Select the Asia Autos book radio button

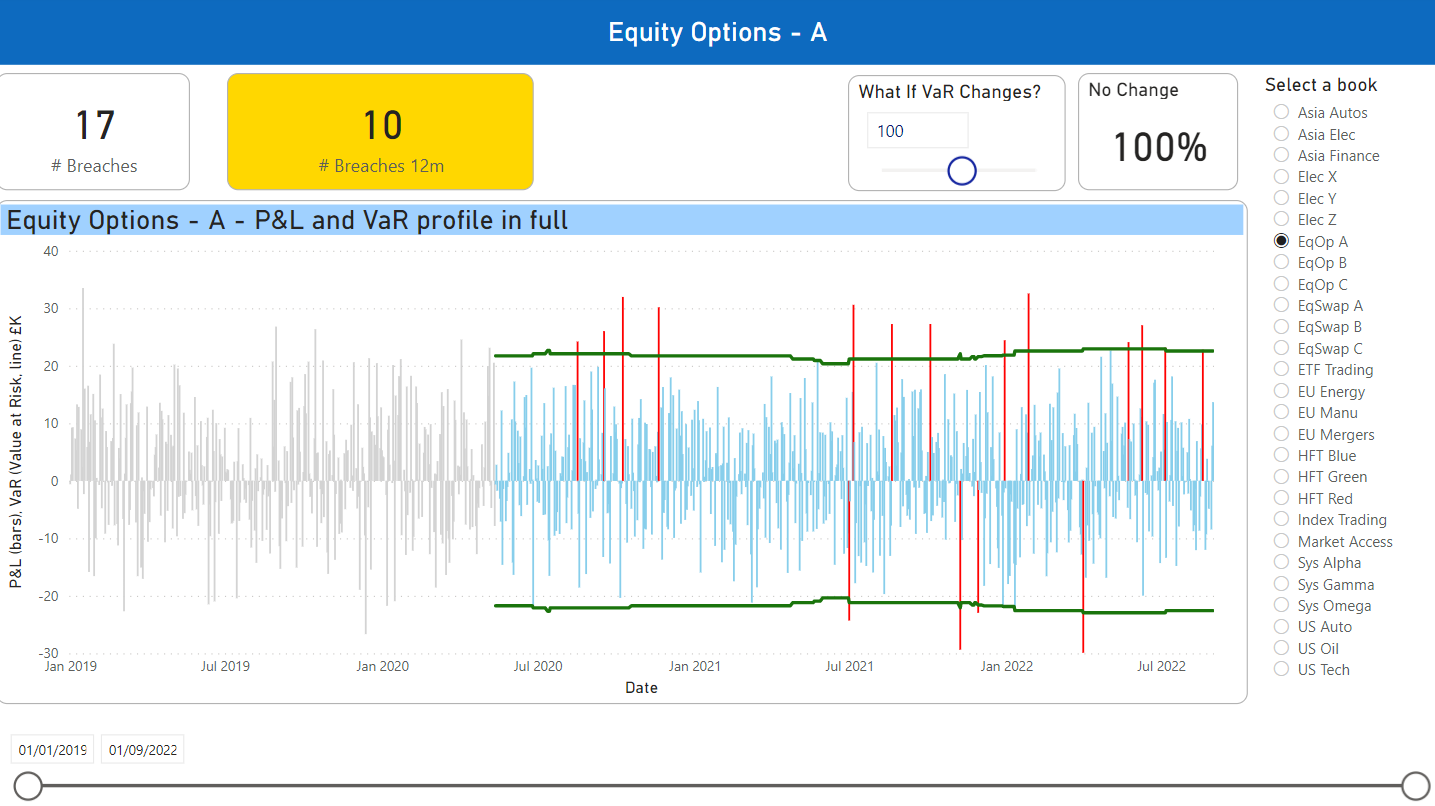(1281, 113)
